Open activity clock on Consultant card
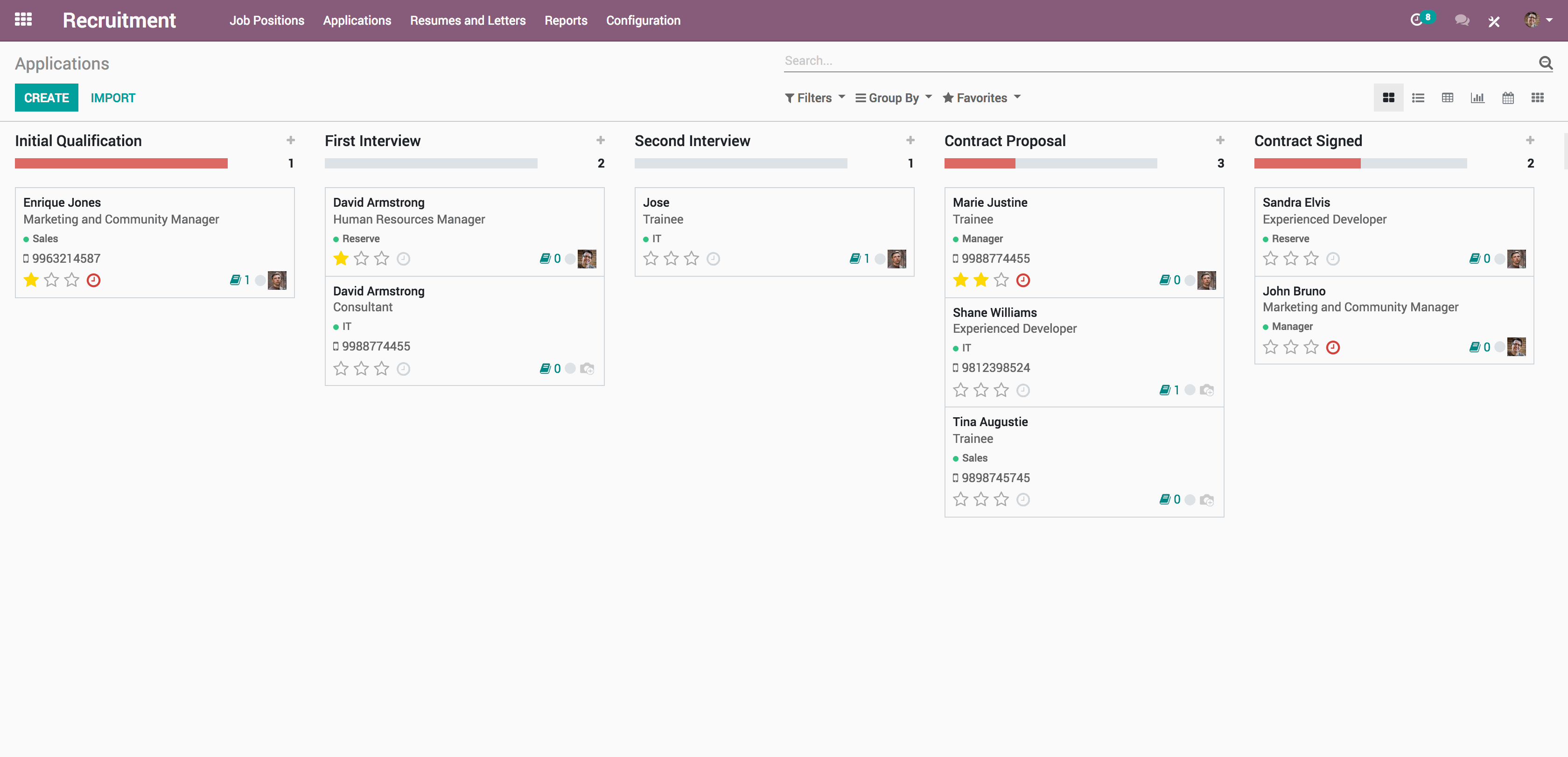Viewport: 1568px width, 757px height. pos(403,369)
